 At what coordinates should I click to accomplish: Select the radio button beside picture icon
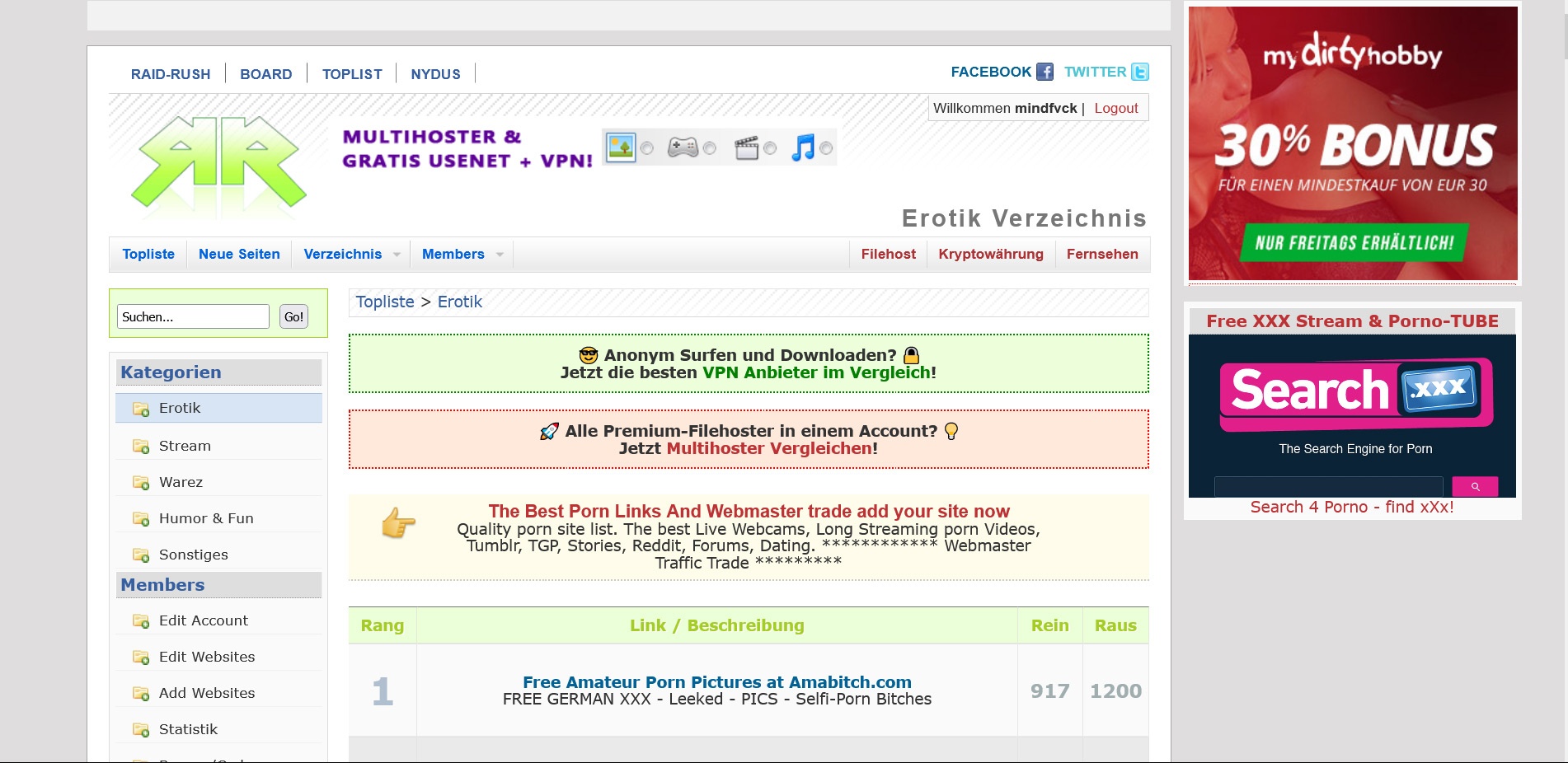click(x=647, y=148)
